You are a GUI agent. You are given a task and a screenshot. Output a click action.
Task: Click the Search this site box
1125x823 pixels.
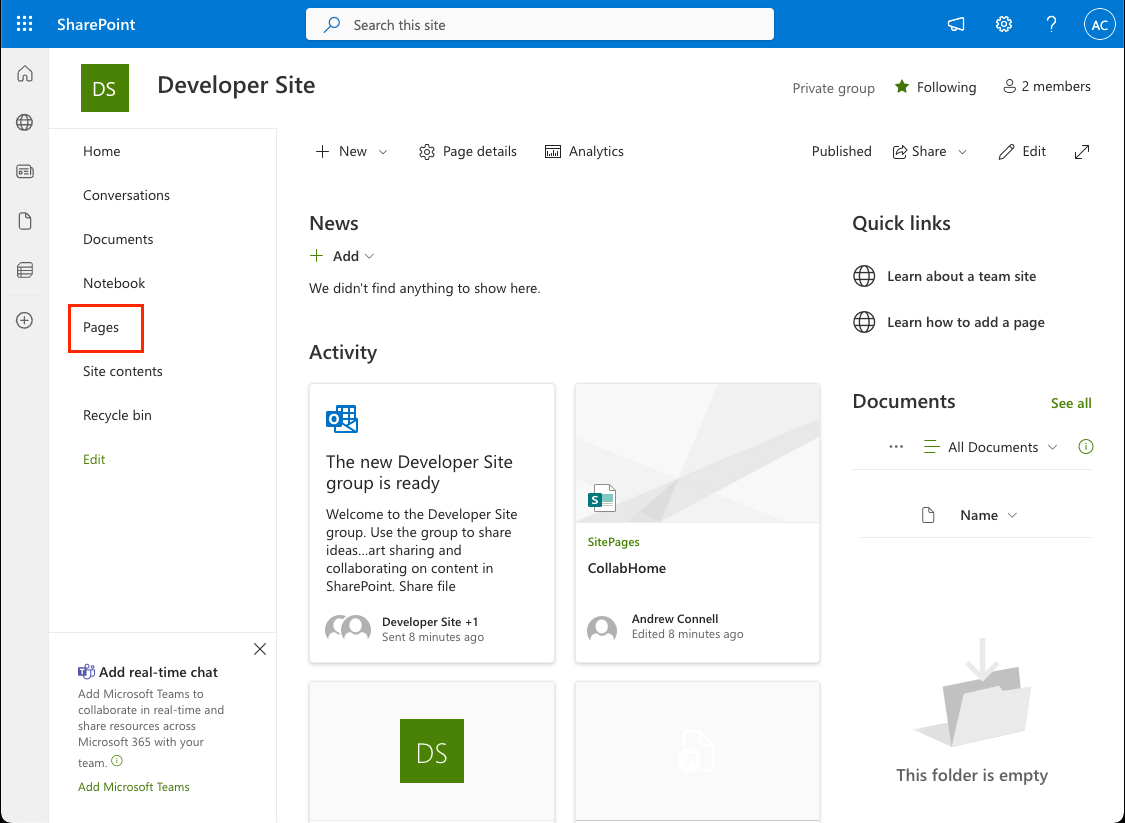pyautogui.click(x=540, y=24)
